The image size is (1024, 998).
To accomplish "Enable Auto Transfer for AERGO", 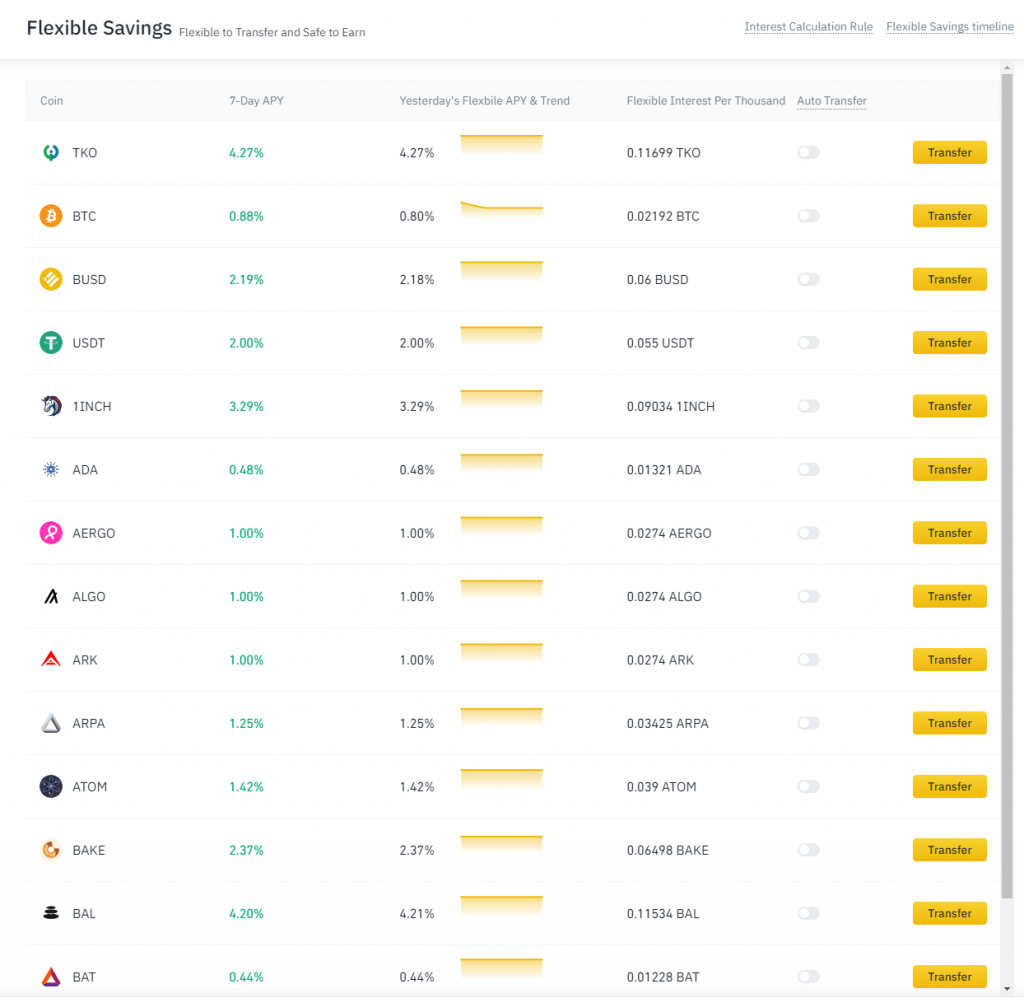I will coord(808,533).
